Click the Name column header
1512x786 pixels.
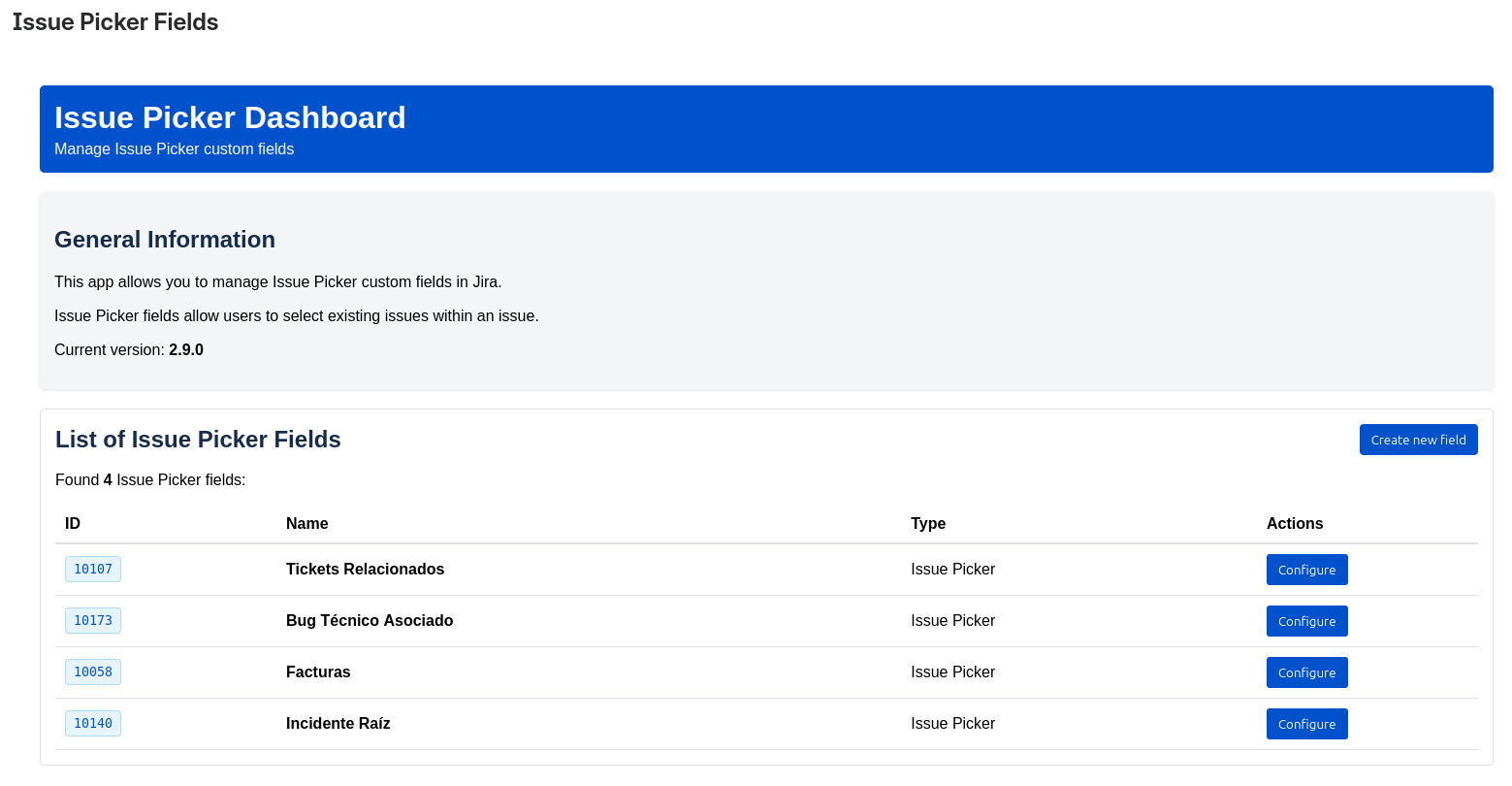[306, 523]
